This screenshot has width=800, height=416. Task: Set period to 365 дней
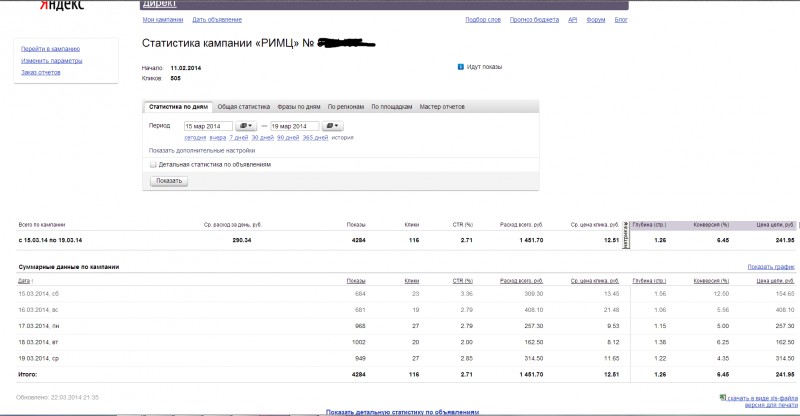pyautogui.click(x=315, y=138)
